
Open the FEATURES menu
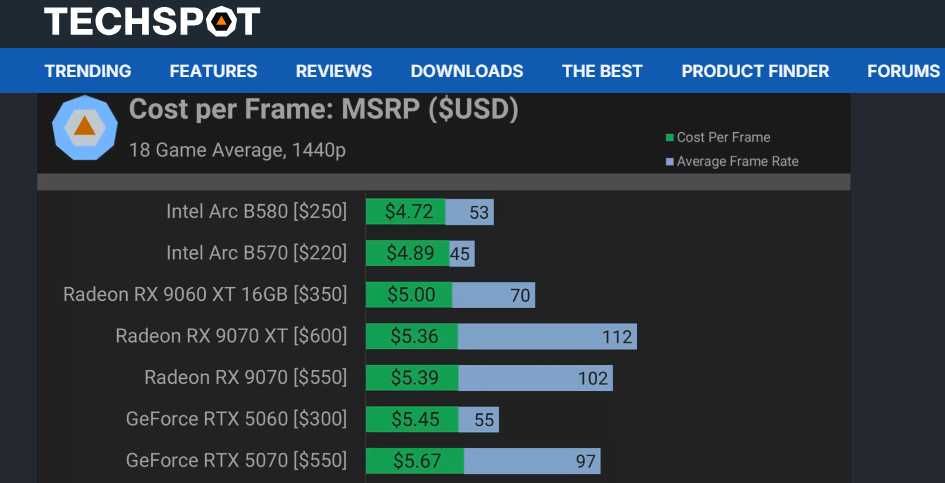click(x=213, y=71)
